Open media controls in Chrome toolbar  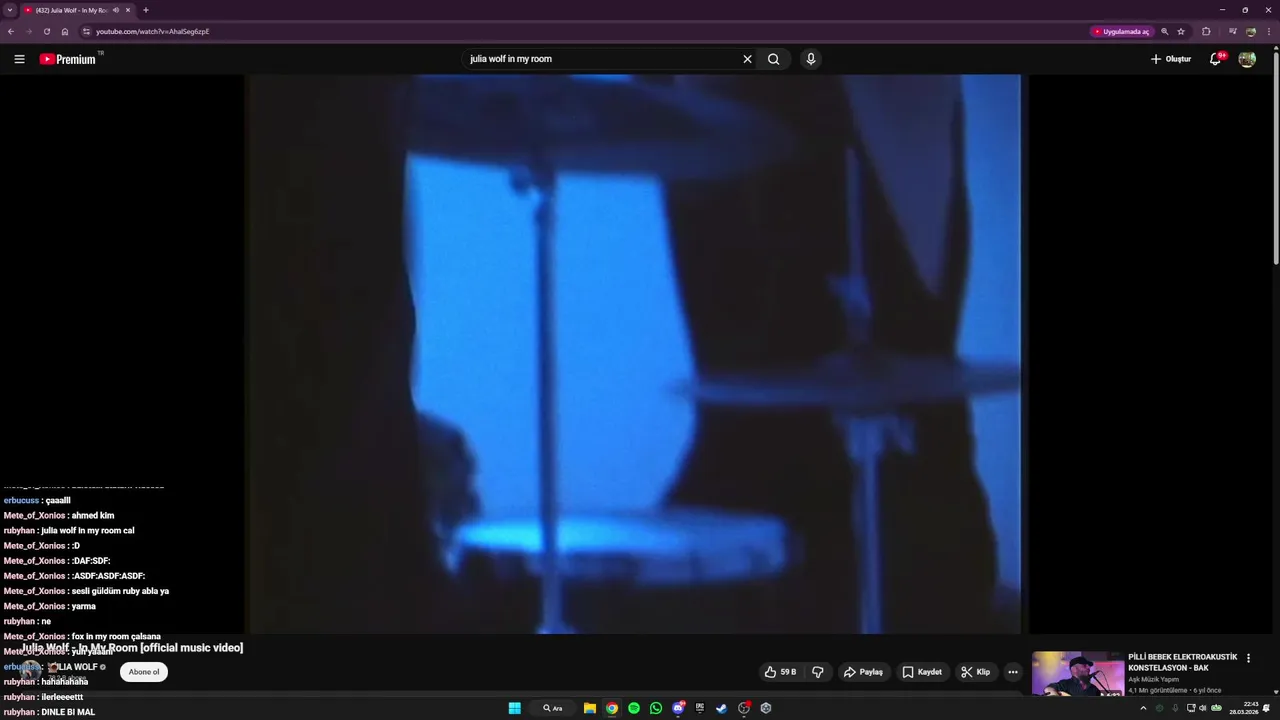tap(1232, 31)
